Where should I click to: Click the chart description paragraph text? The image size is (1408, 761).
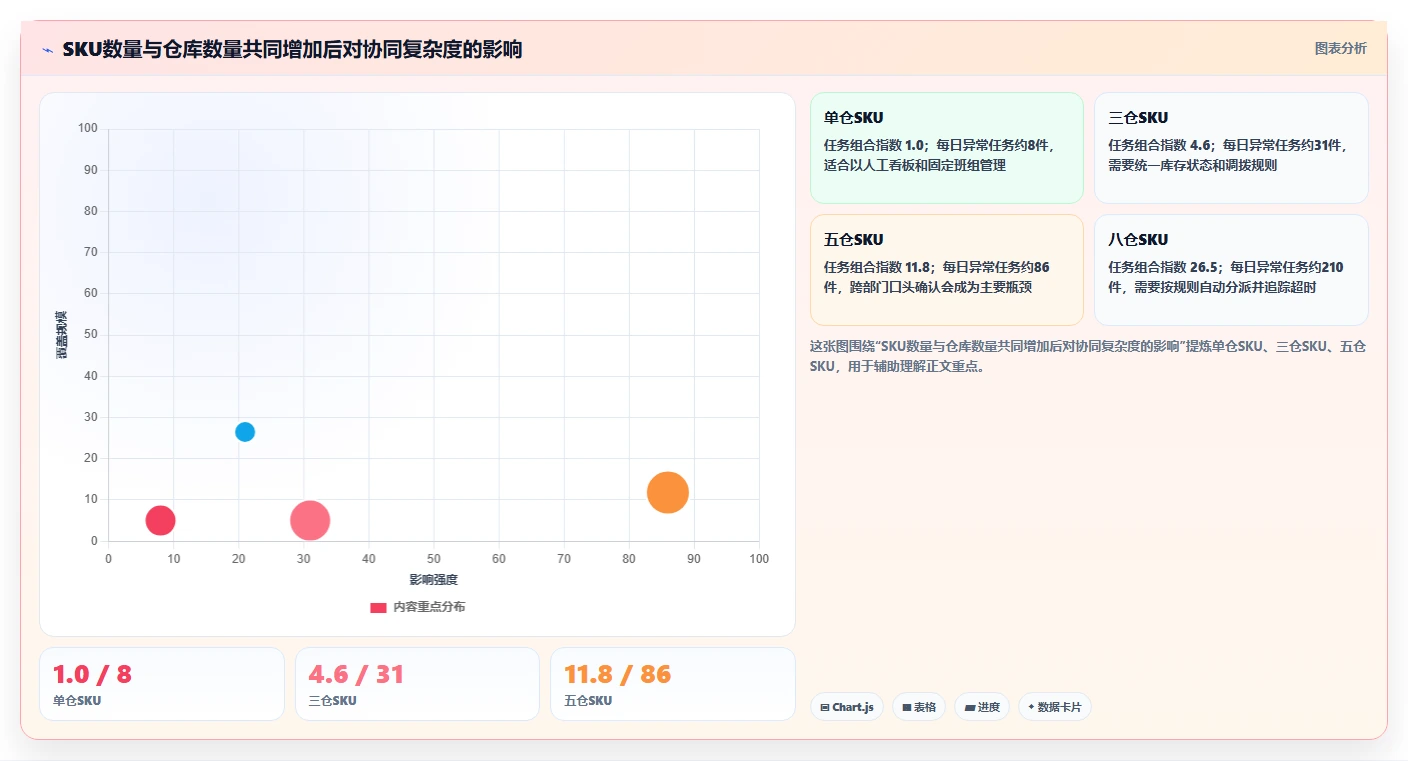tap(1089, 356)
